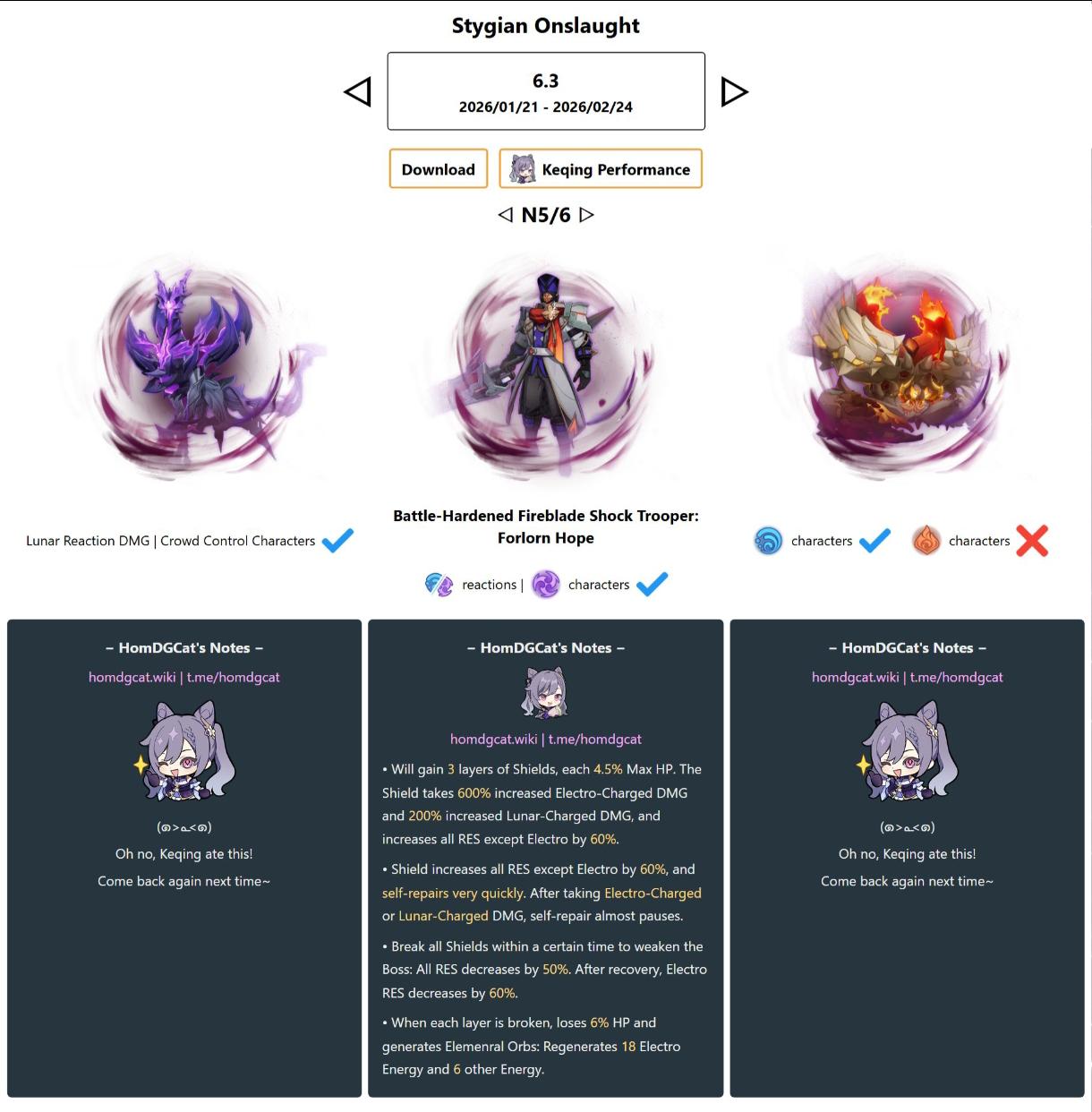This screenshot has width=1092, height=1112.
Task: Select next difficulty arrow right of N5/6
Action: pyautogui.click(x=586, y=215)
